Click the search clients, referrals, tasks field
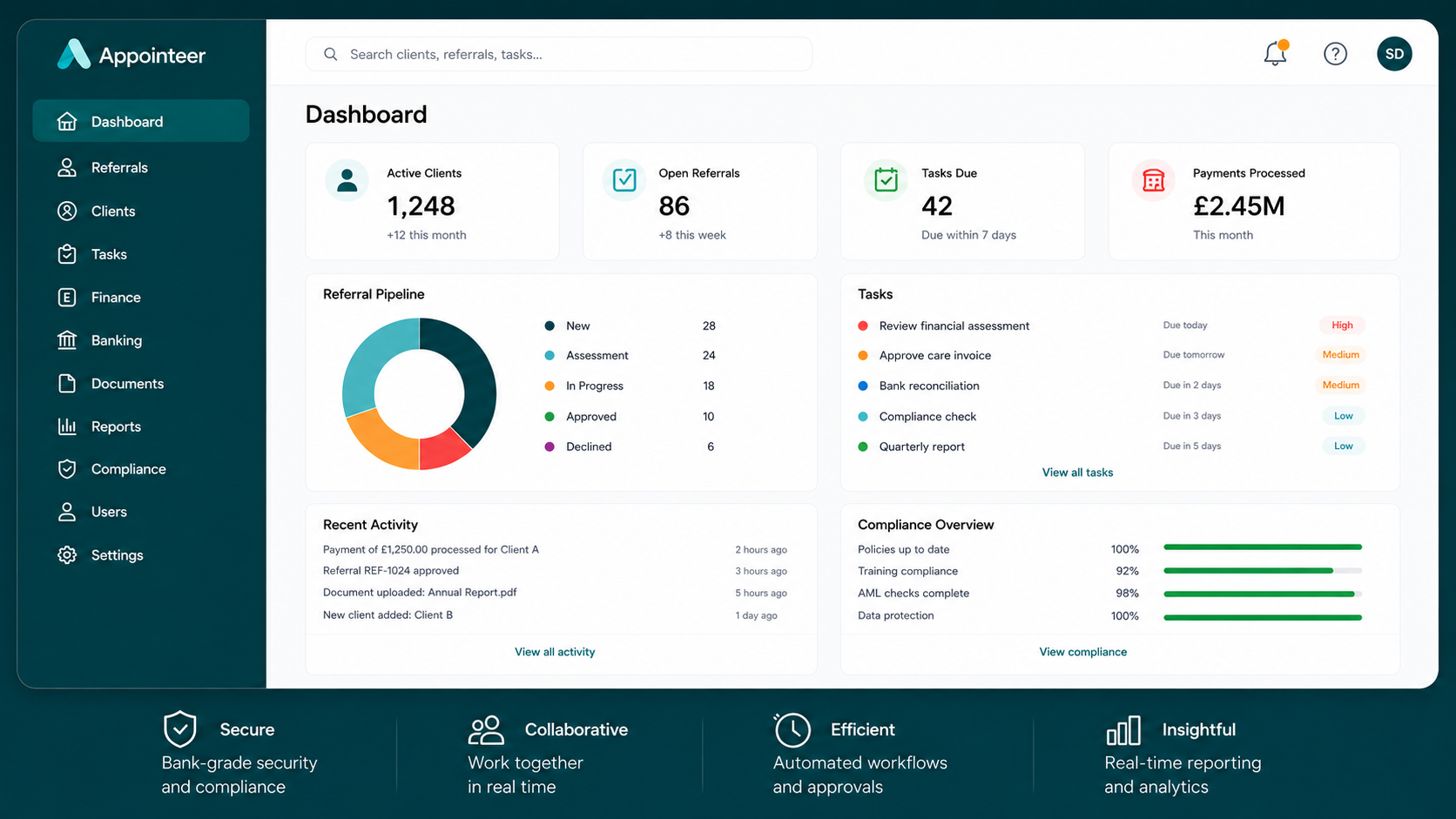Viewport: 1456px width, 819px height. [559, 54]
